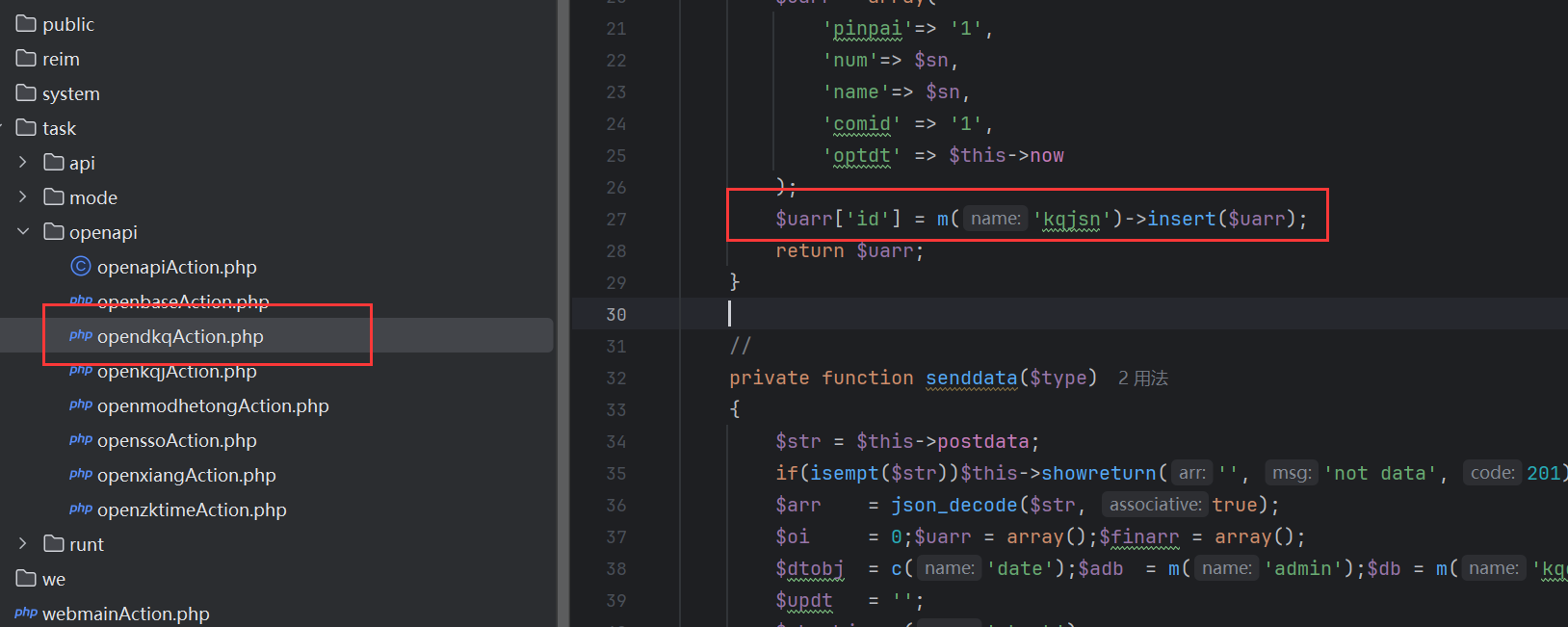This screenshot has height=627, width=1568.
Task: Open openzktimeAction.php file
Action: tap(192, 509)
